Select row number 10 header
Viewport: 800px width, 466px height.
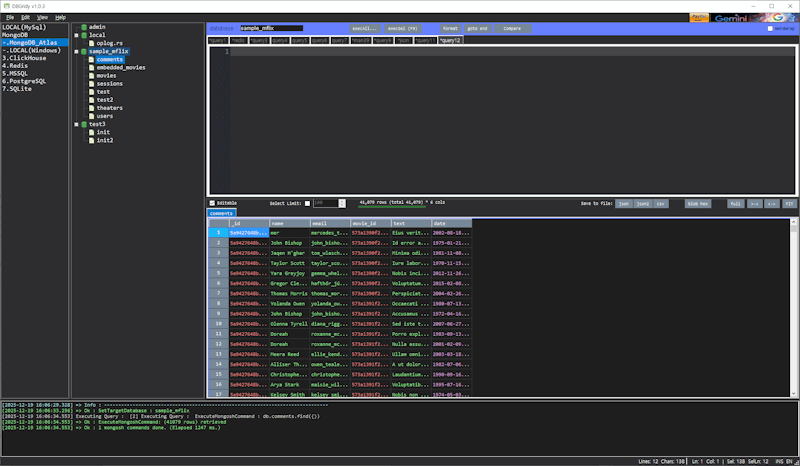[x=218, y=324]
